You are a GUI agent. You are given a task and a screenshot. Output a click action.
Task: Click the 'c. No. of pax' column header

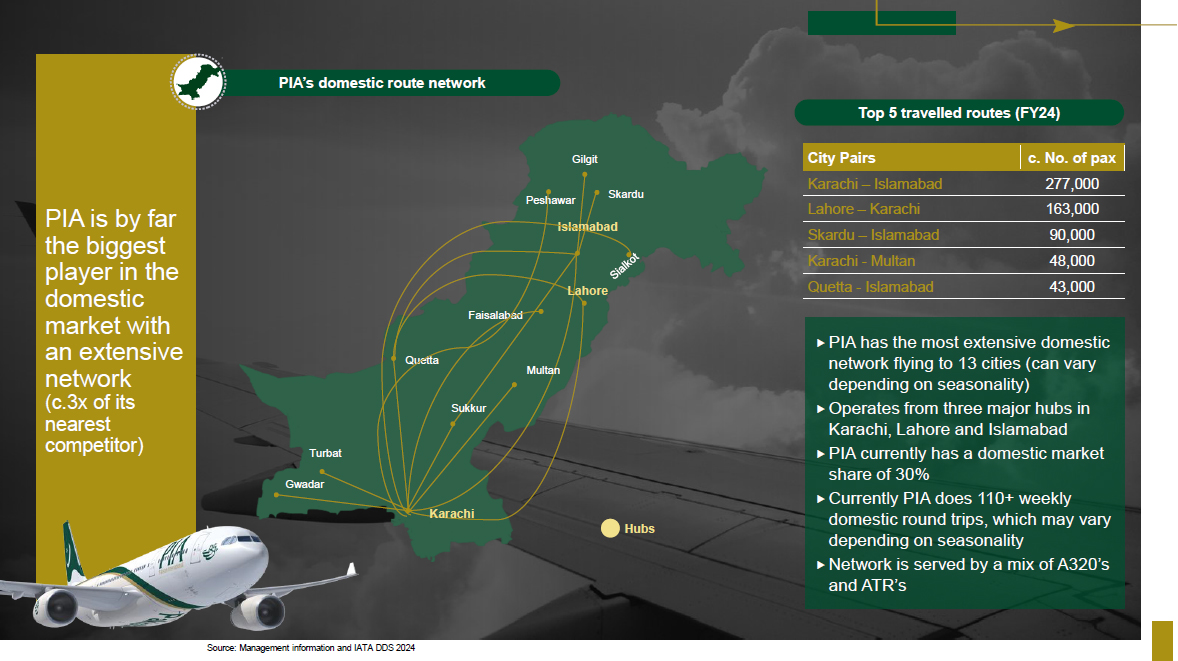tap(1072, 158)
